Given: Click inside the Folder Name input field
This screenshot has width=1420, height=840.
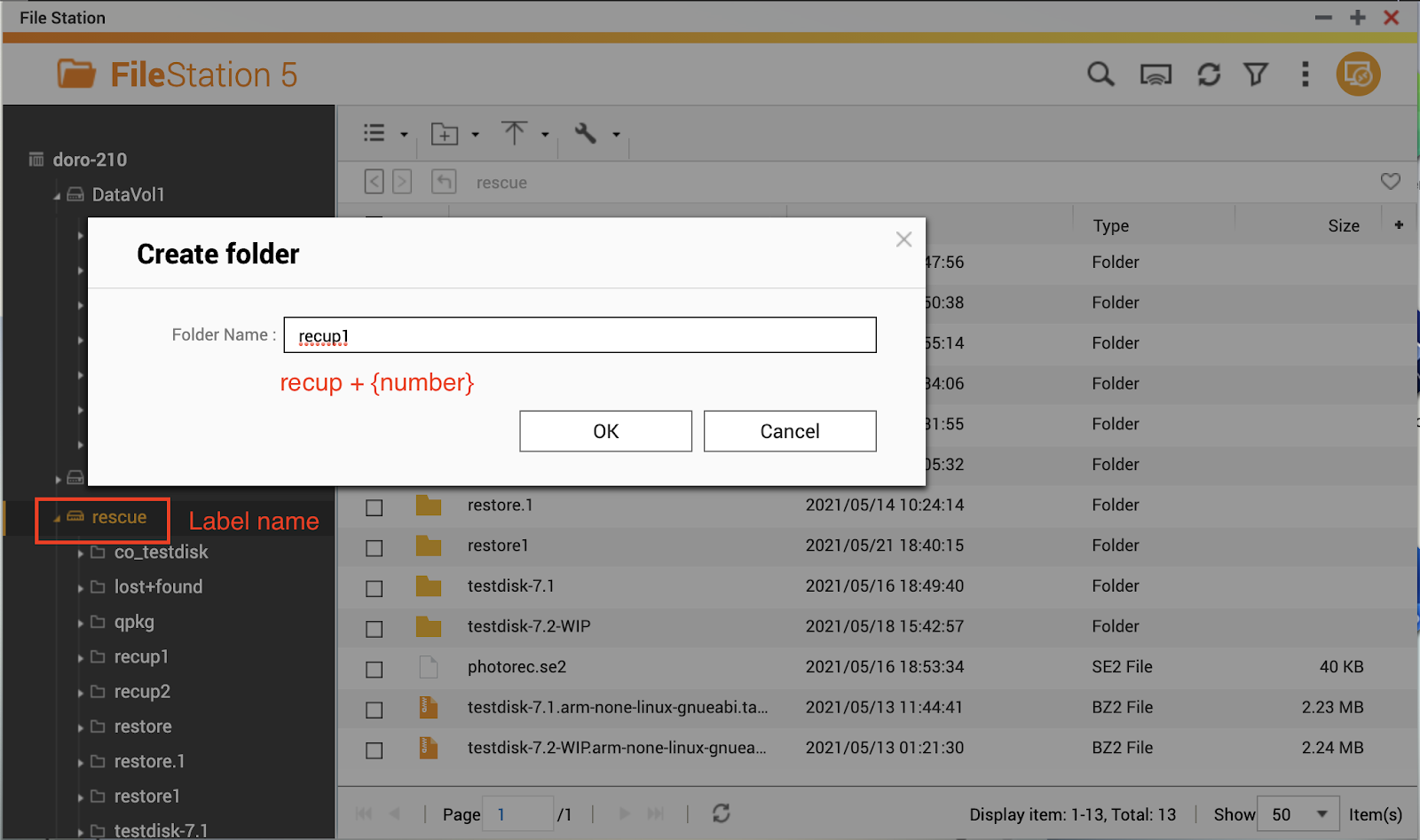Looking at the screenshot, I should (x=580, y=335).
